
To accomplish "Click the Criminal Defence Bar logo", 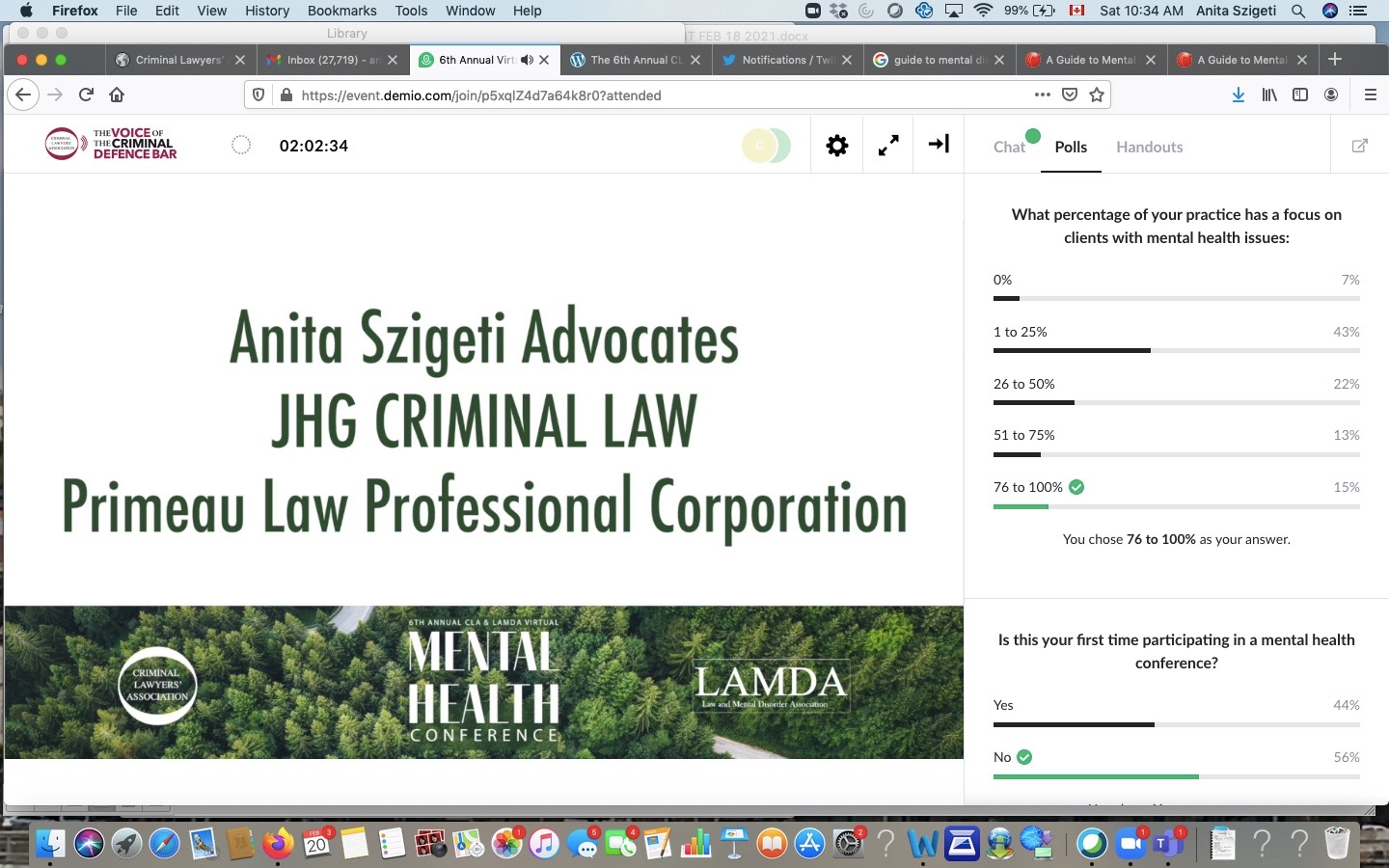I will point(112,144).
